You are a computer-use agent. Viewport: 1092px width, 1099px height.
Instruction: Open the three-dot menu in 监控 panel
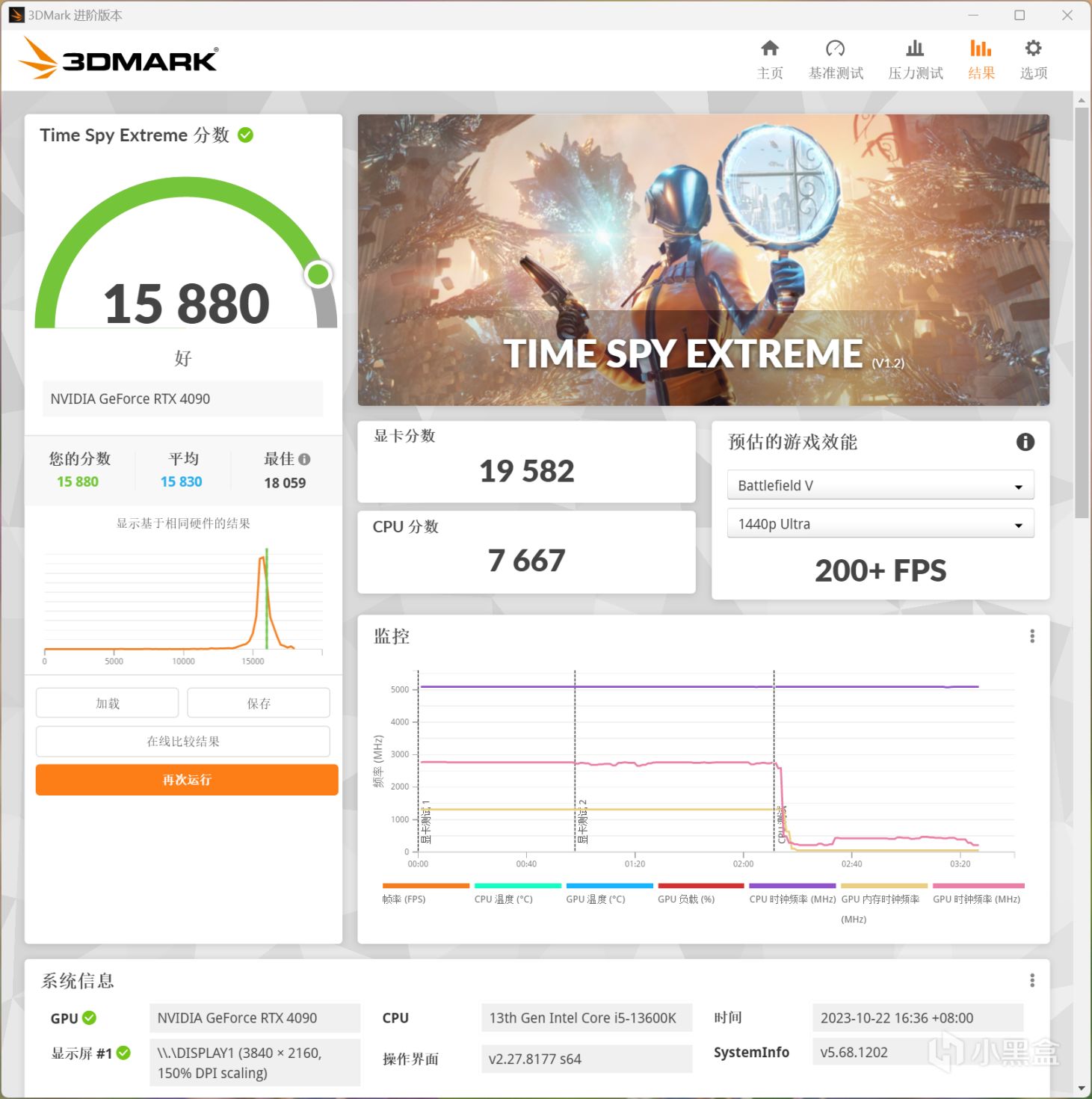tap(1032, 636)
